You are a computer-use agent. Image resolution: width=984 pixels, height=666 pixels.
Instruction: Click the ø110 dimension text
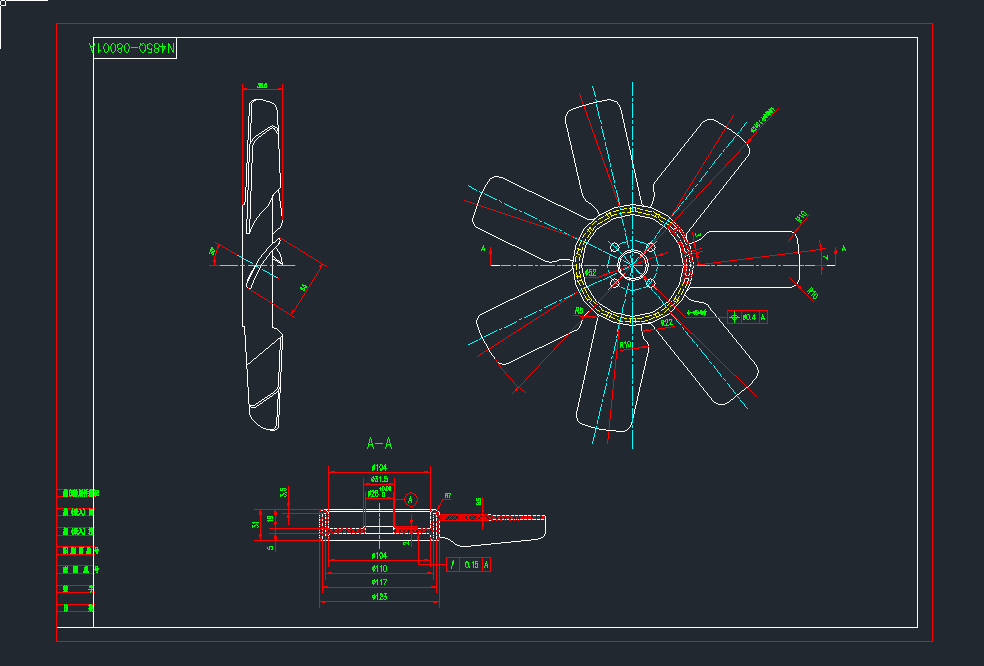(379, 568)
